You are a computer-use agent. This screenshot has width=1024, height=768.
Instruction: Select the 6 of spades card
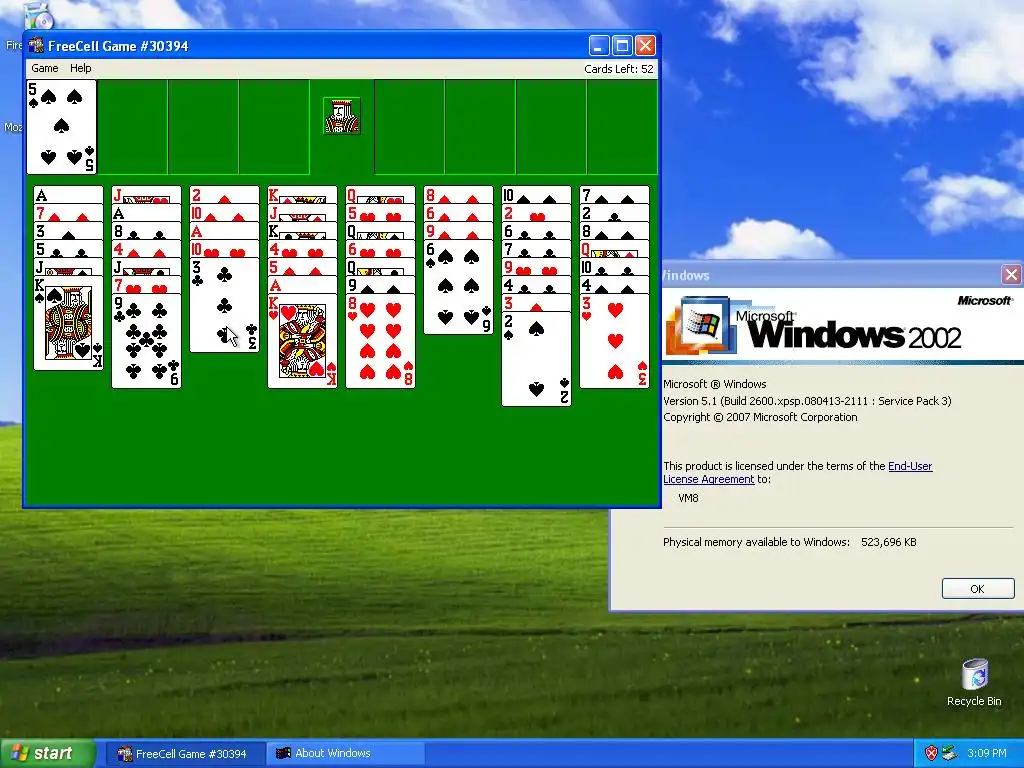[x=458, y=287]
